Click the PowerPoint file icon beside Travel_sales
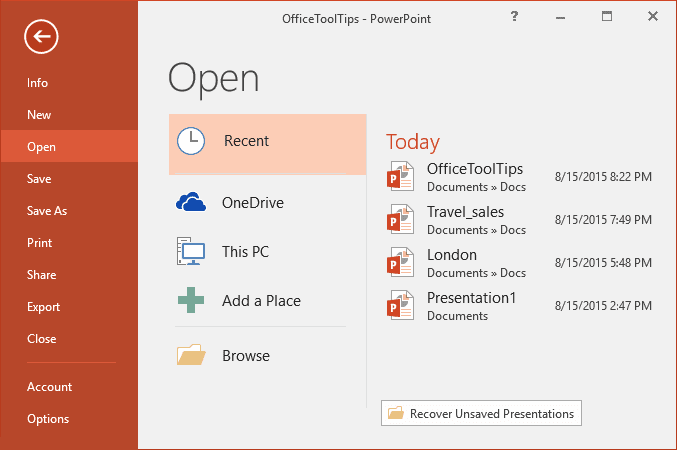677x450 pixels. (x=400, y=219)
